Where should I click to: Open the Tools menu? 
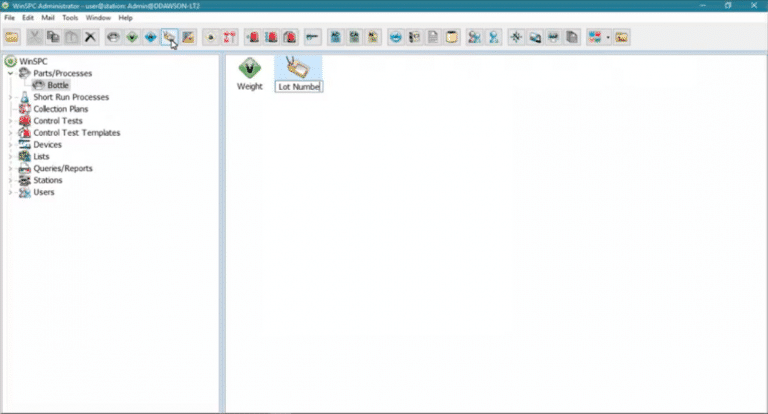pyautogui.click(x=70, y=18)
